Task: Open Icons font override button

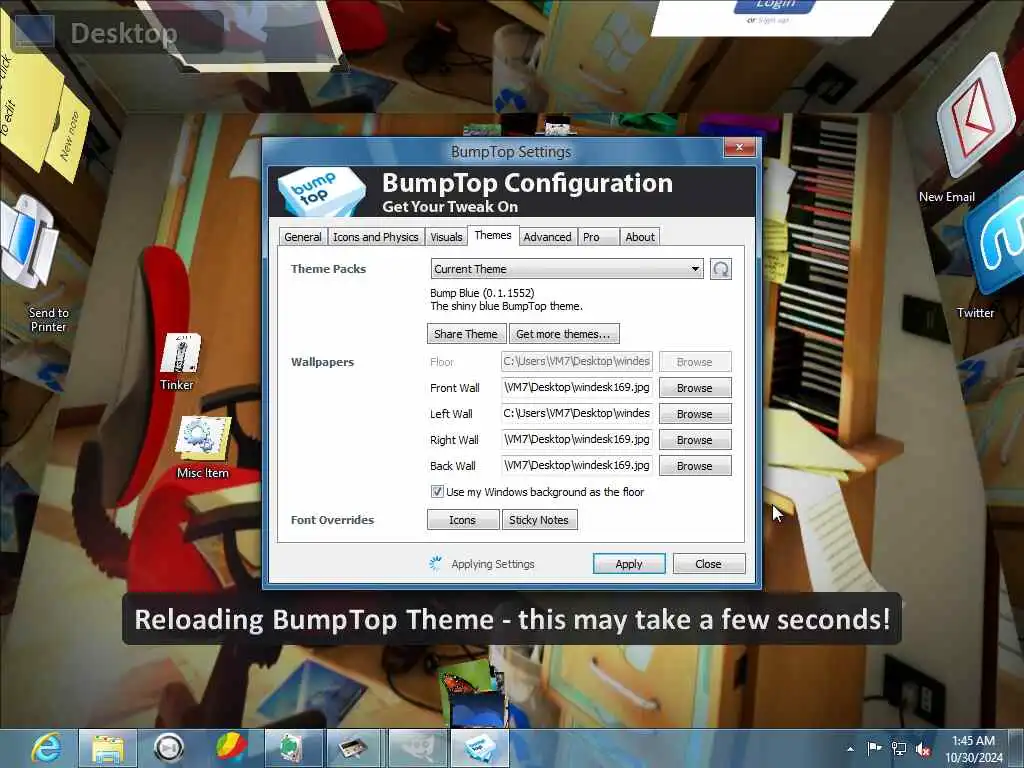Action: 462,520
